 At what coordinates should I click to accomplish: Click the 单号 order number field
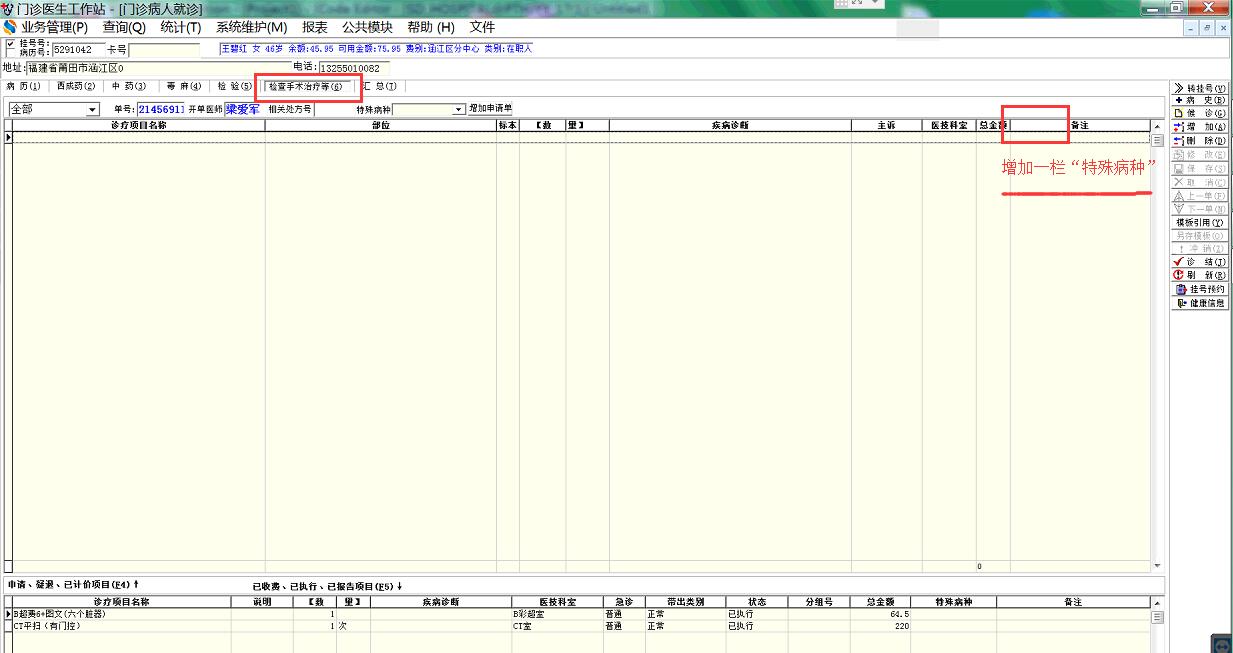(160, 109)
